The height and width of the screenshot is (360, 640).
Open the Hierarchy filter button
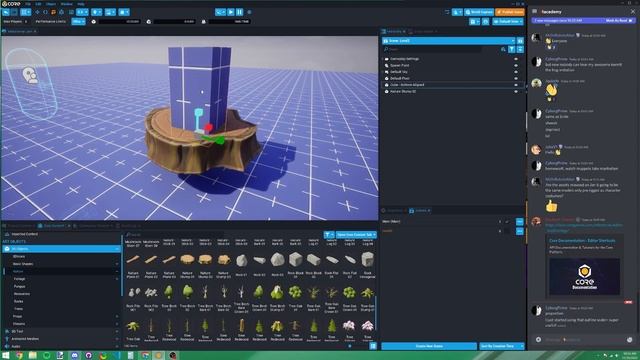pyautogui.click(x=511, y=49)
